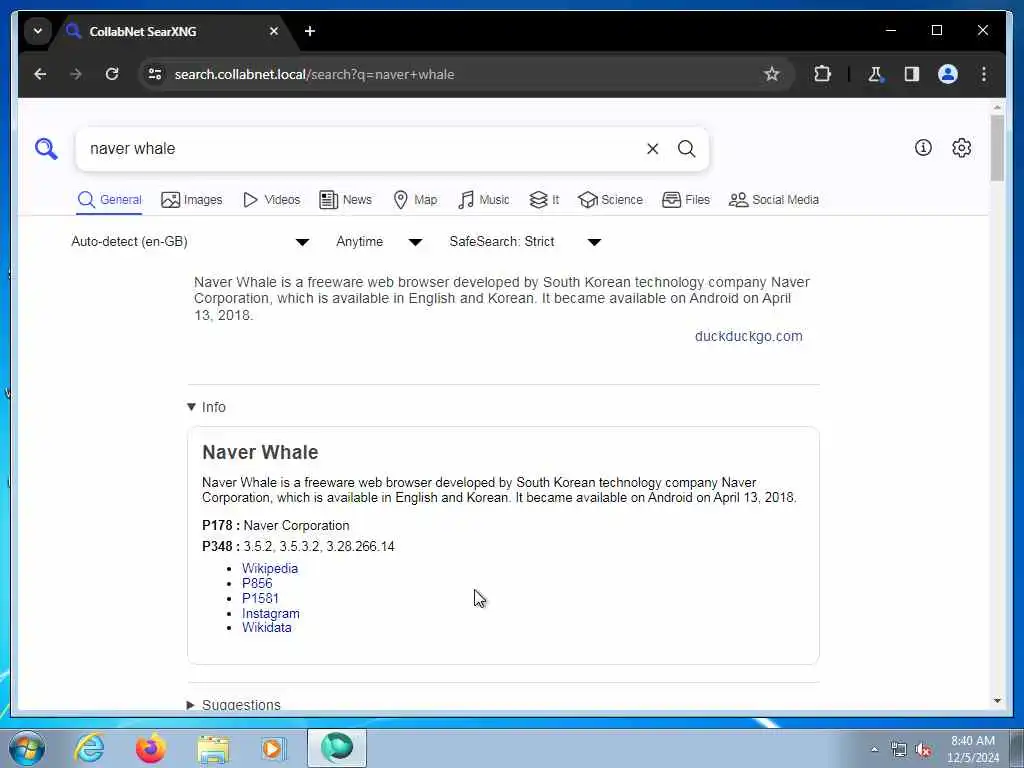The height and width of the screenshot is (768, 1024).
Task: Switch to the General category
Action: (x=109, y=200)
